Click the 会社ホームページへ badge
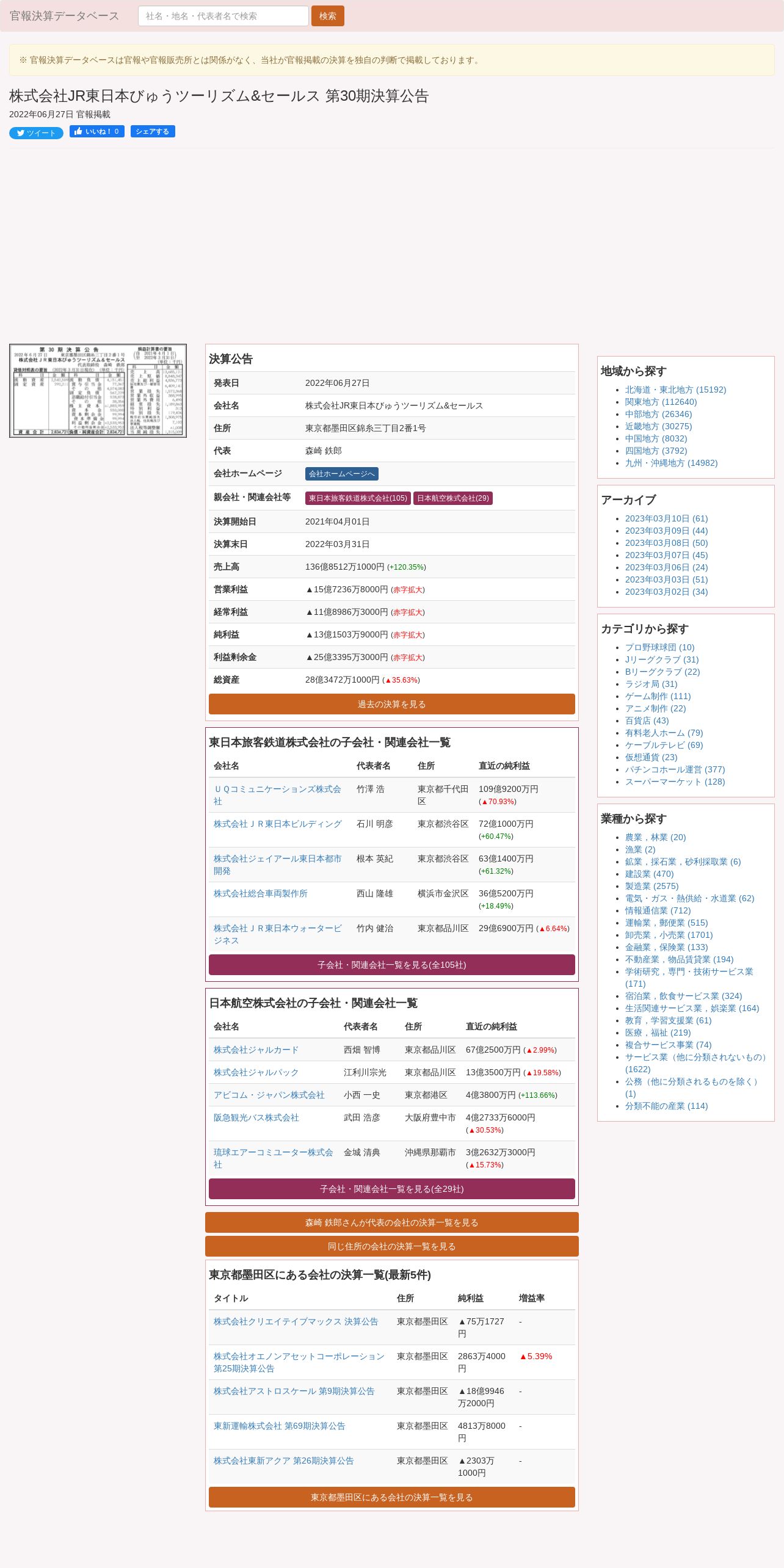The image size is (784, 1568). 341,474
